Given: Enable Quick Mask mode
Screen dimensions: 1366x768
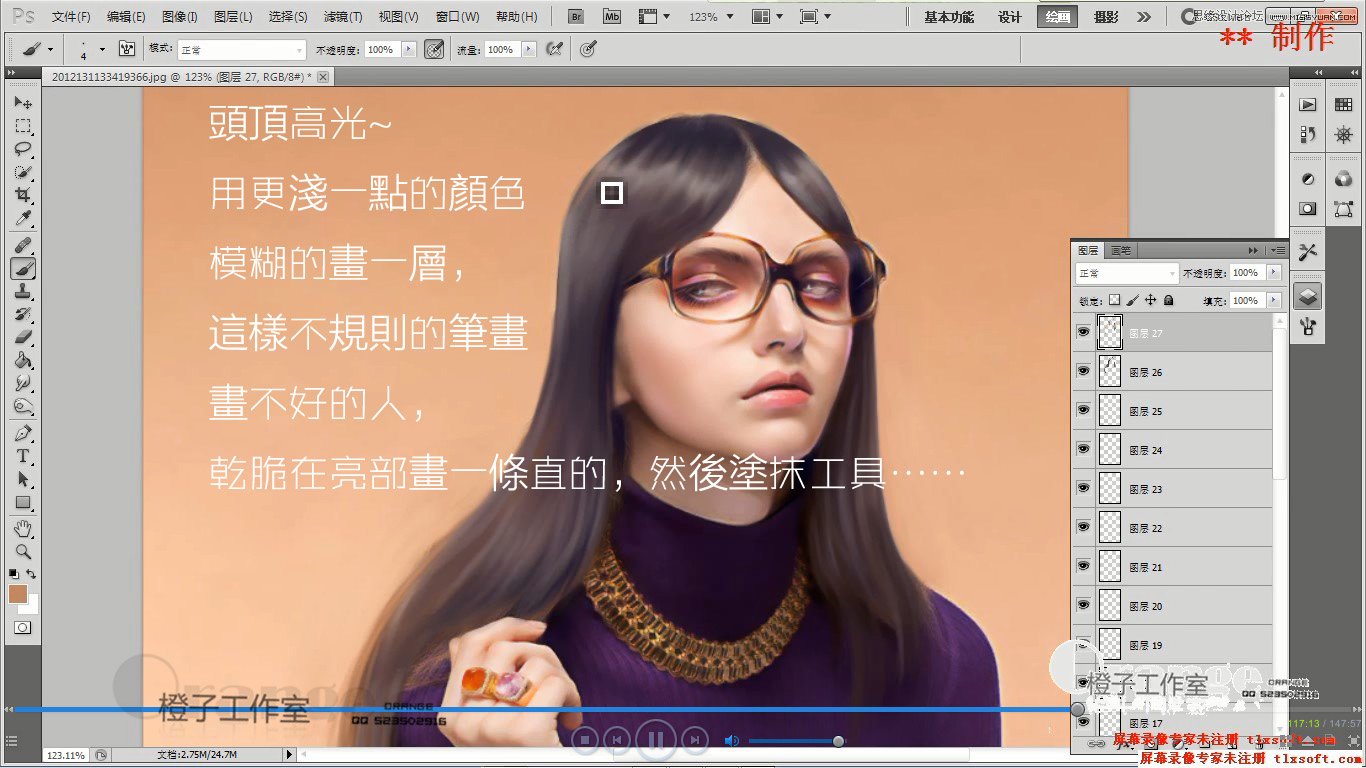Looking at the screenshot, I should (22, 627).
